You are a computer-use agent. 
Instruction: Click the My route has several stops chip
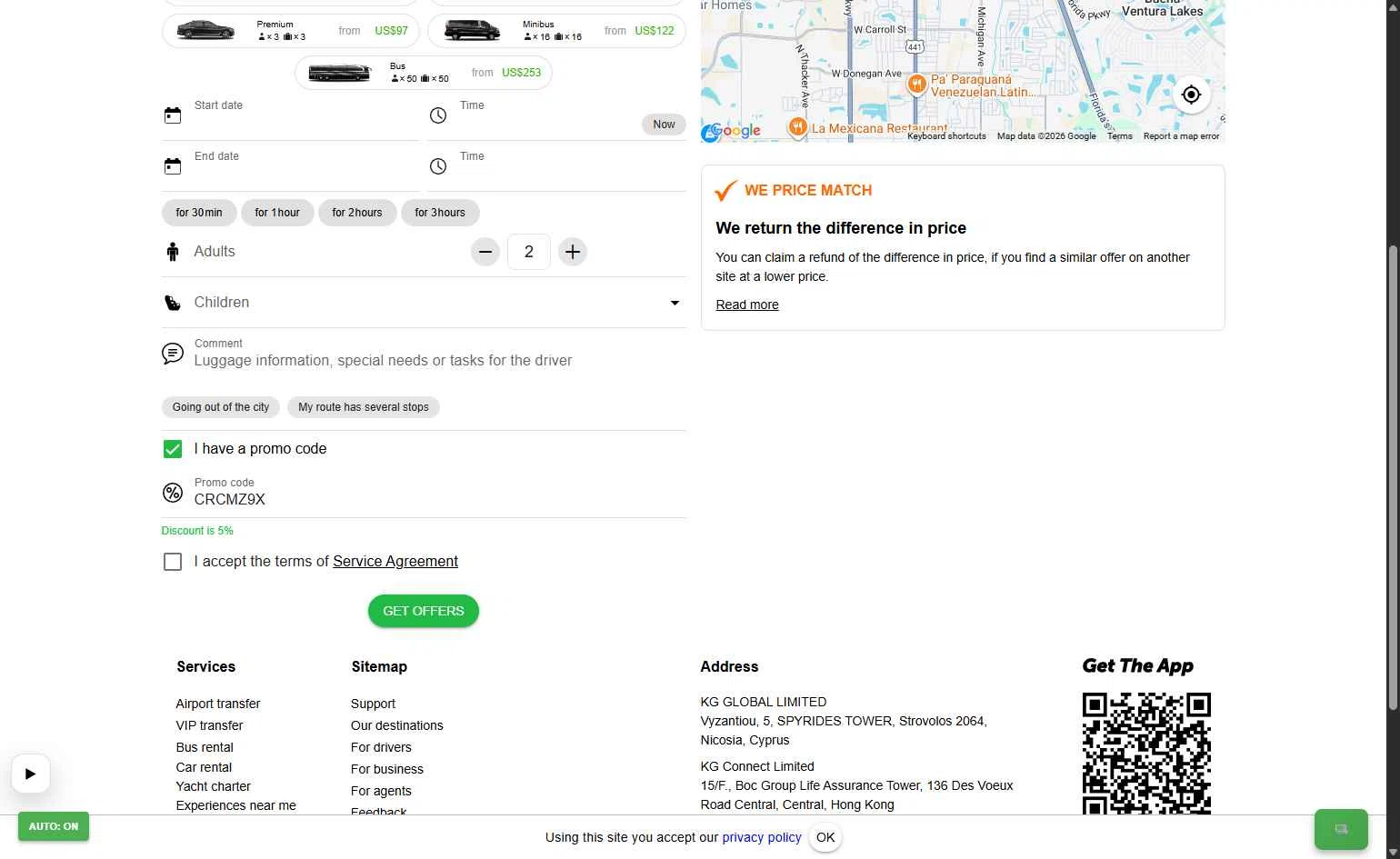tap(364, 407)
